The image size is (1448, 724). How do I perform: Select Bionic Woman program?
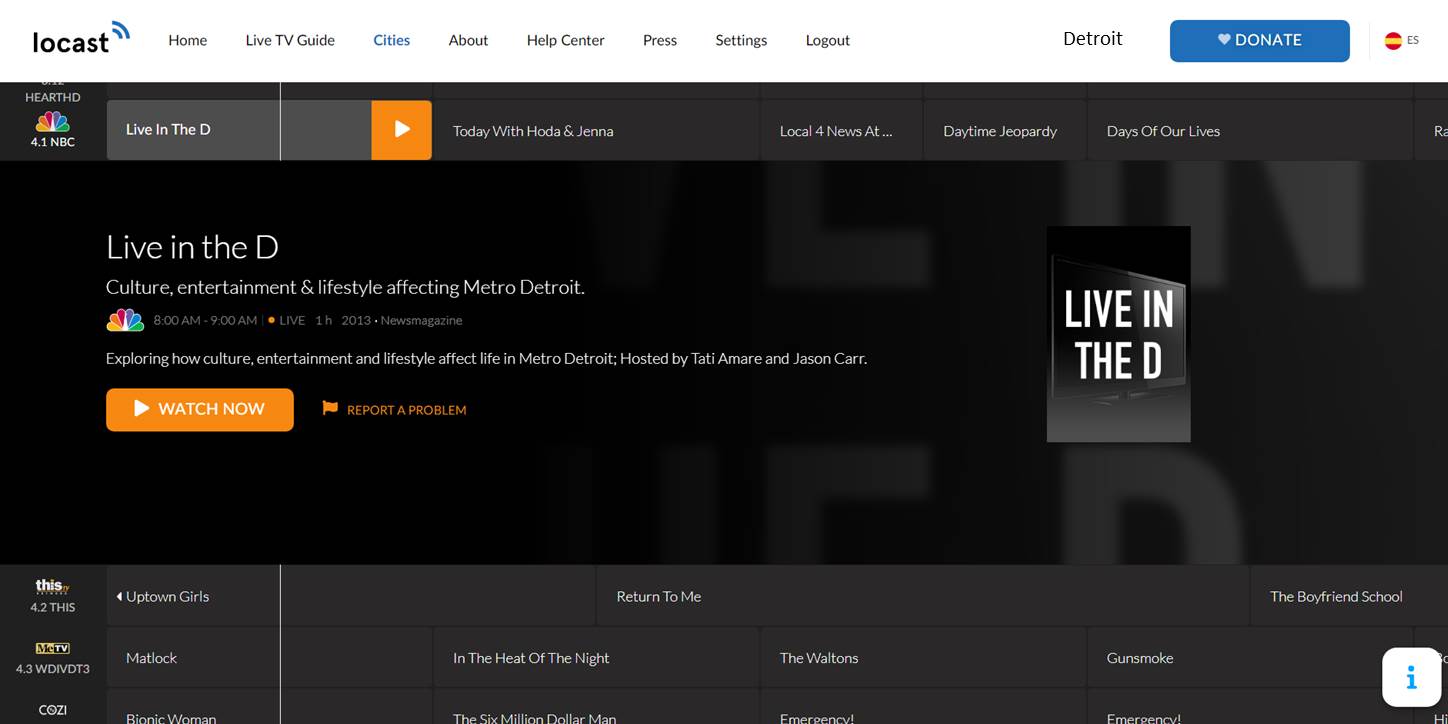(269, 707)
